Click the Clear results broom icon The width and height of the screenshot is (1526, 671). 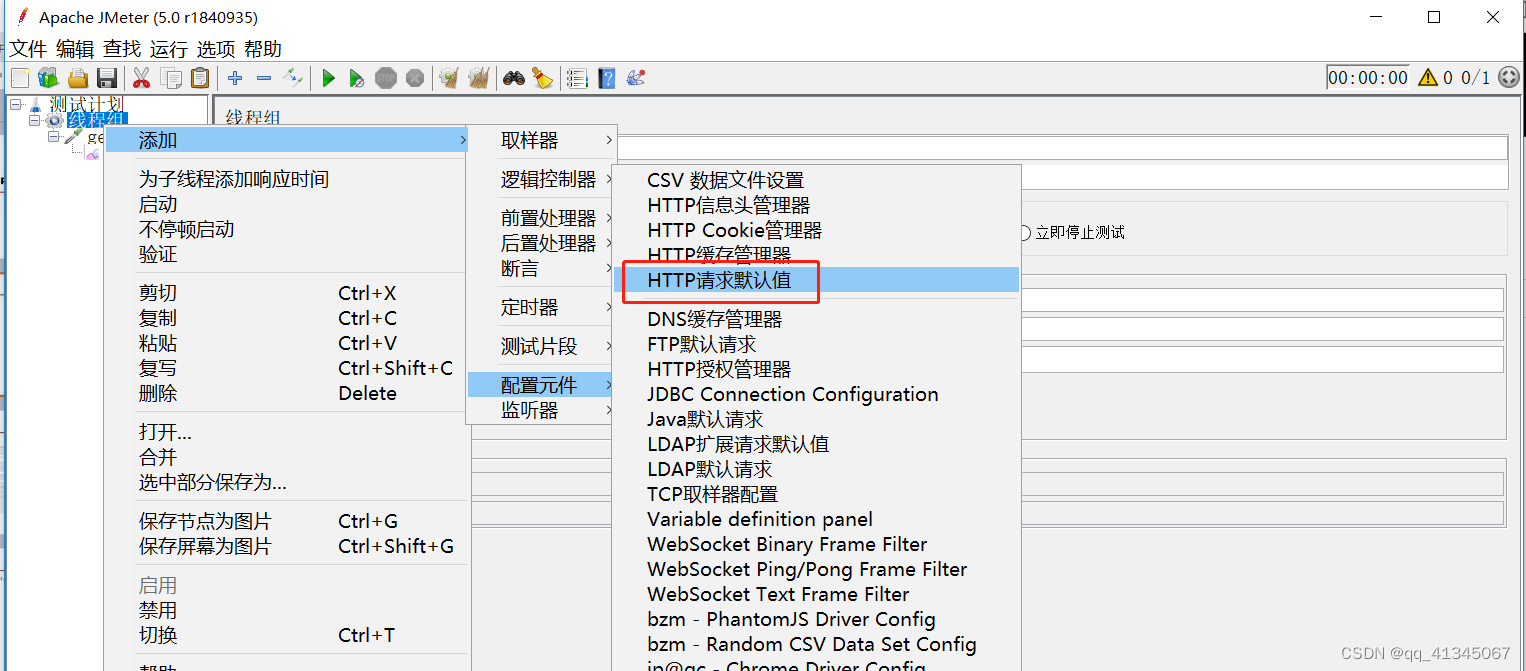click(x=450, y=78)
